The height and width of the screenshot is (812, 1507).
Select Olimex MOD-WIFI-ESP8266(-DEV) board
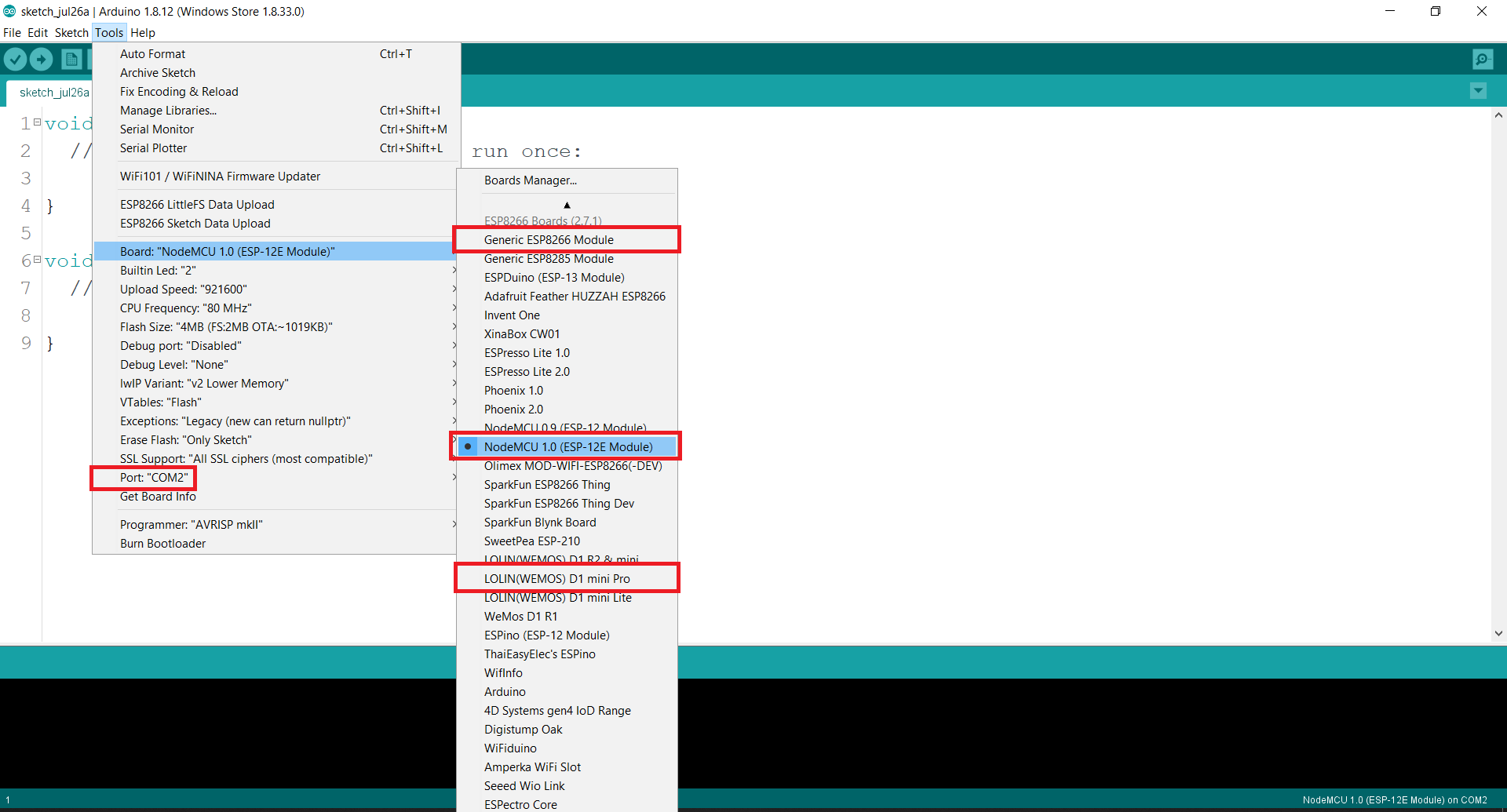(567, 466)
